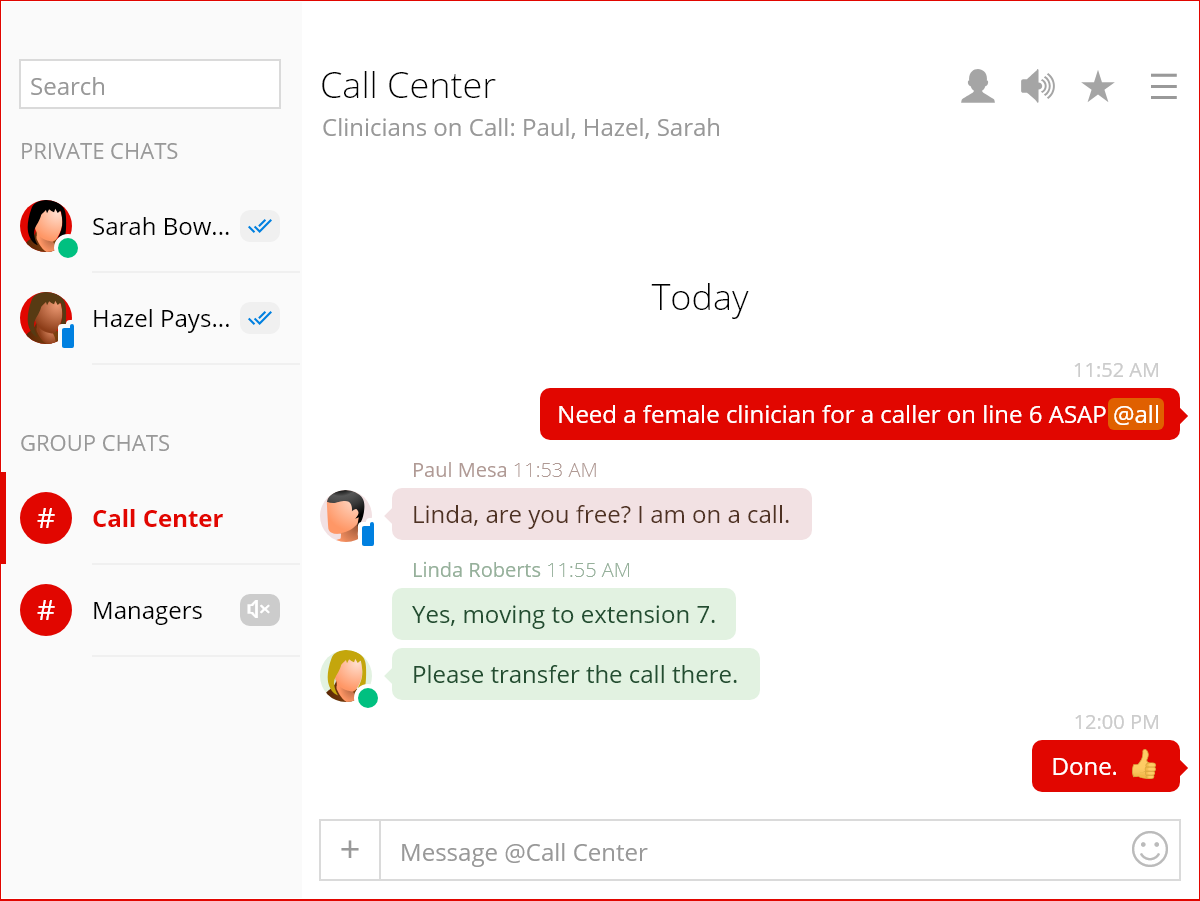This screenshot has height=901, width=1200.
Task: Click Paul Mesa's avatar in conversation
Action: coord(346,516)
